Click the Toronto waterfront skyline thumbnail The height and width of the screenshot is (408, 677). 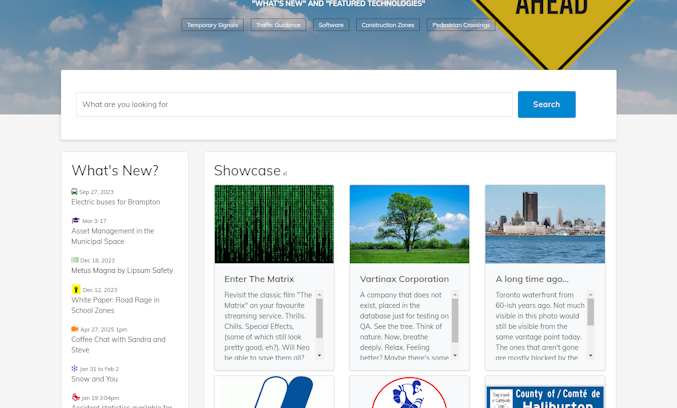coord(545,224)
